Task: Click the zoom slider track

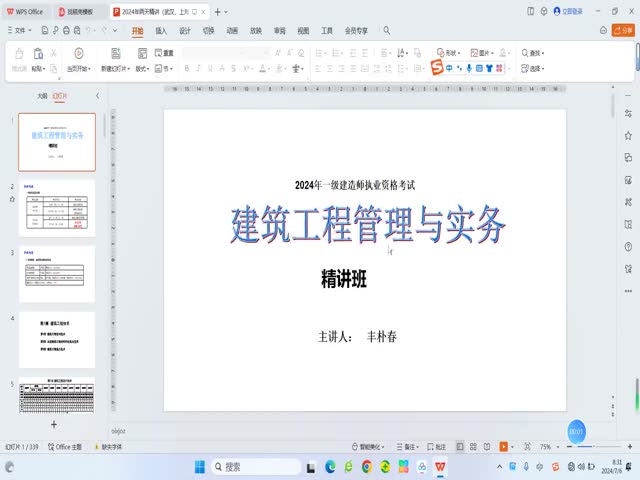Action: pos(598,447)
